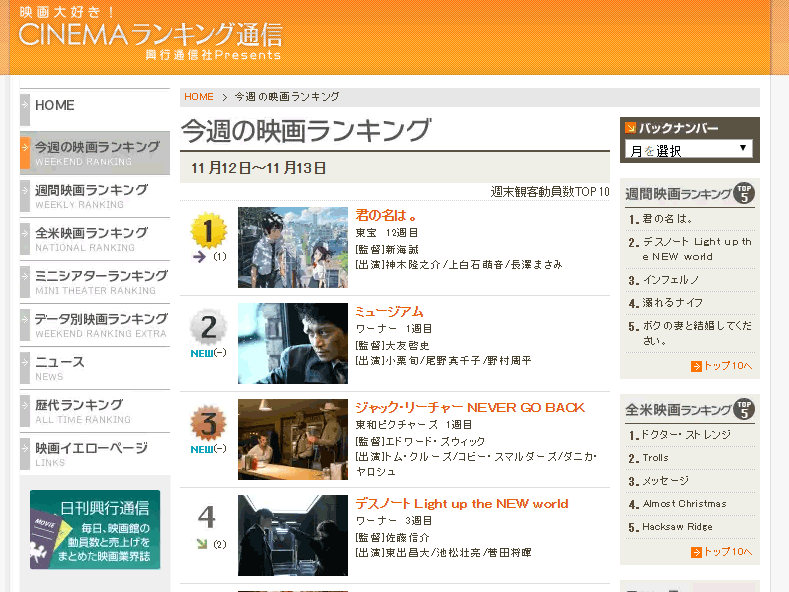Click the CINEMA ランキング通信 site logo
Image resolution: width=789 pixels, height=592 pixels.
pos(150,37)
